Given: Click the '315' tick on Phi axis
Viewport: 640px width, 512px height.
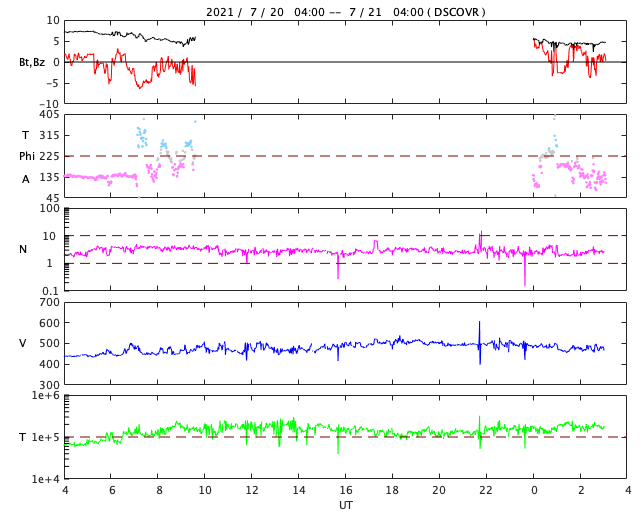Looking at the screenshot, I should click(49, 135).
